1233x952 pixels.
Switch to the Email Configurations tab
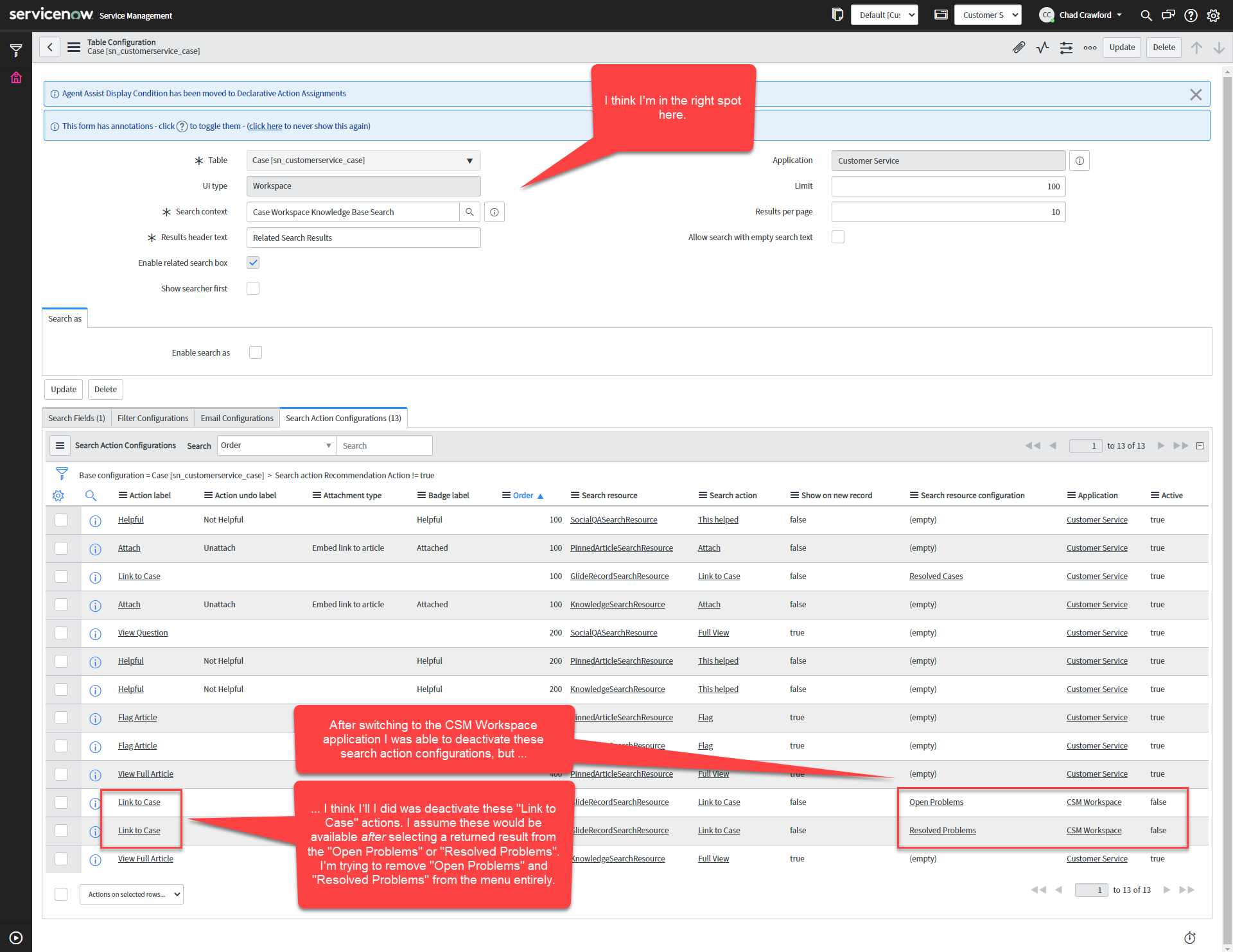pos(237,418)
